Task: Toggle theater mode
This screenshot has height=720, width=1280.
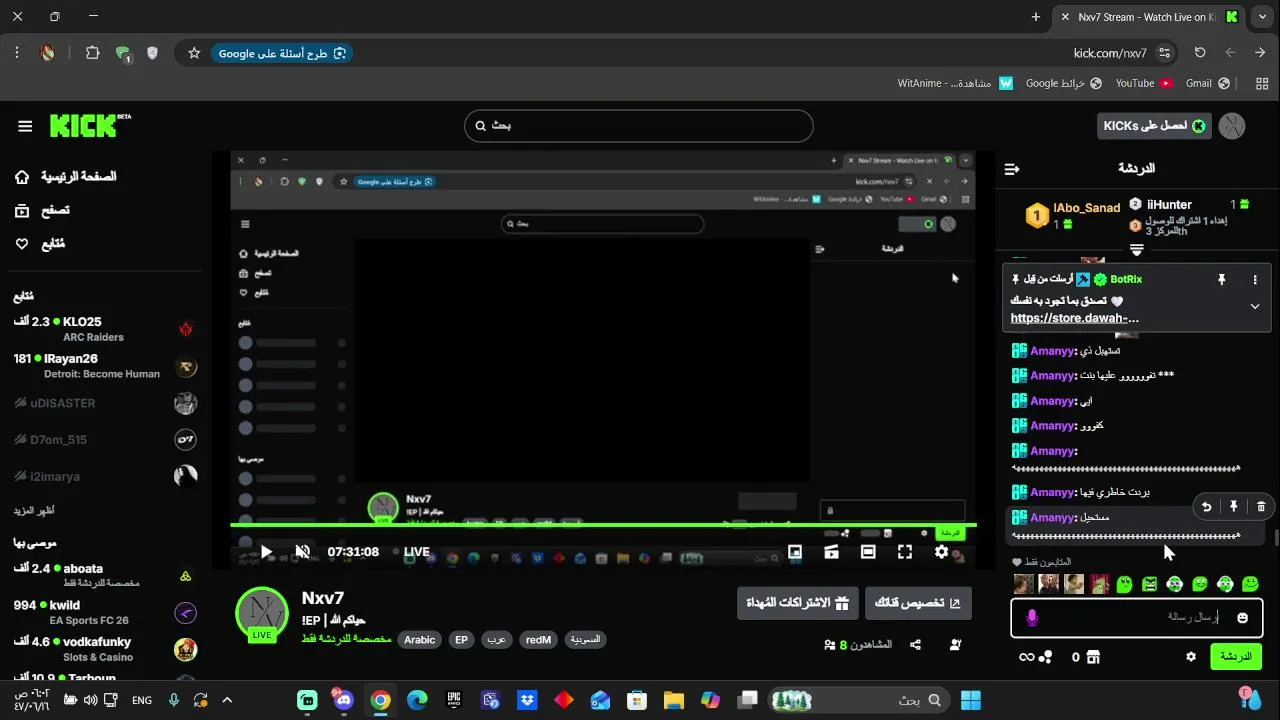Action: [x=868, y=552]
